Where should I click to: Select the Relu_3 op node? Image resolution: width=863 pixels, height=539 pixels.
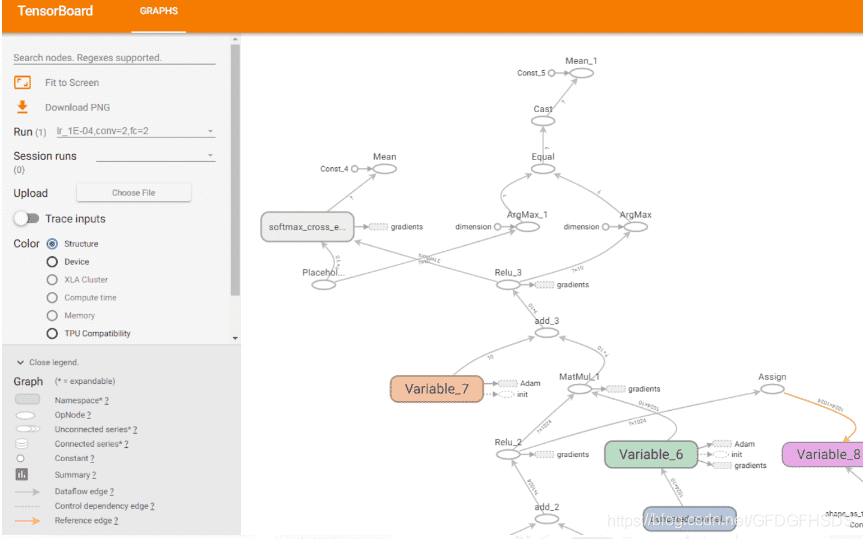tap(508, 285)
